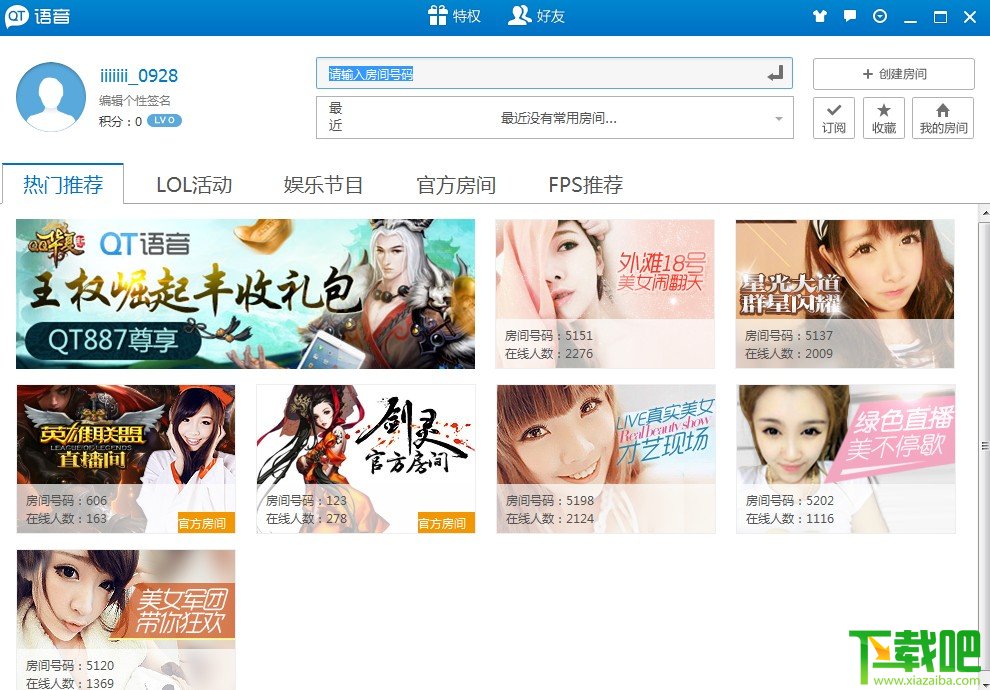
Task: Open the message bubble icon
Action: (x=850, y=16)
